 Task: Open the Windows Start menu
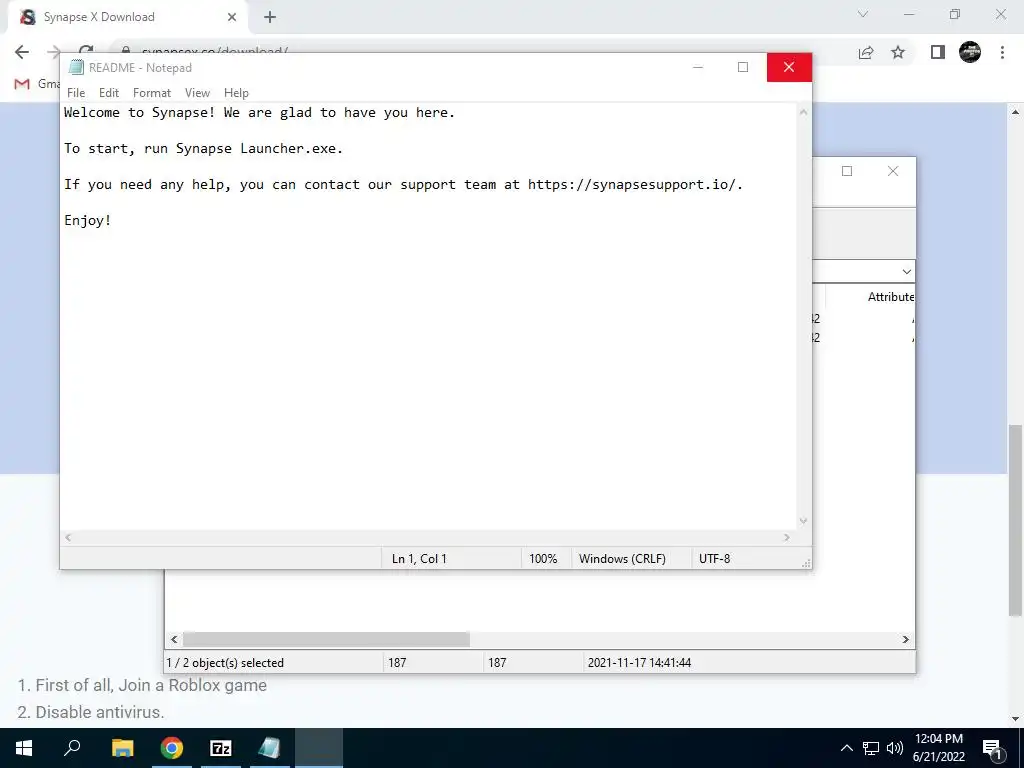click(x=24, y=748)
